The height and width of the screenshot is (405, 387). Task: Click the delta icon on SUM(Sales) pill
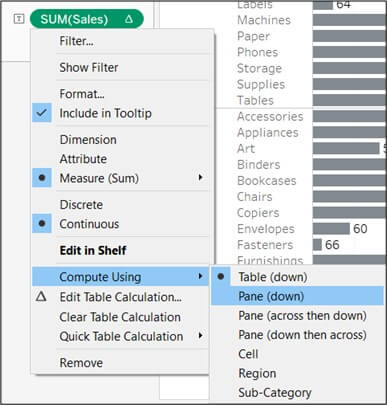point(129,19)
